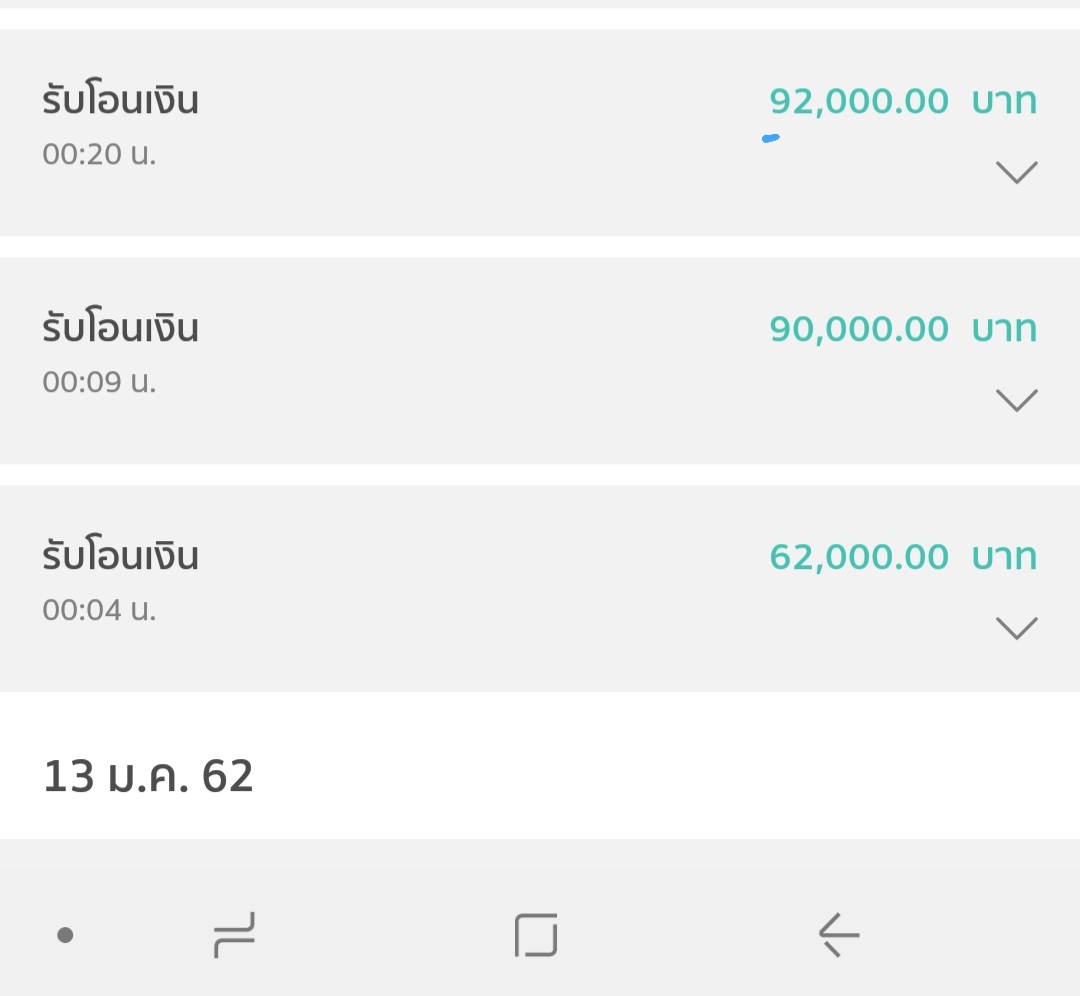Expand the 90,000.00 transfer details chevron
This screenshot has height=996, width=1080.
point(1017,400)
